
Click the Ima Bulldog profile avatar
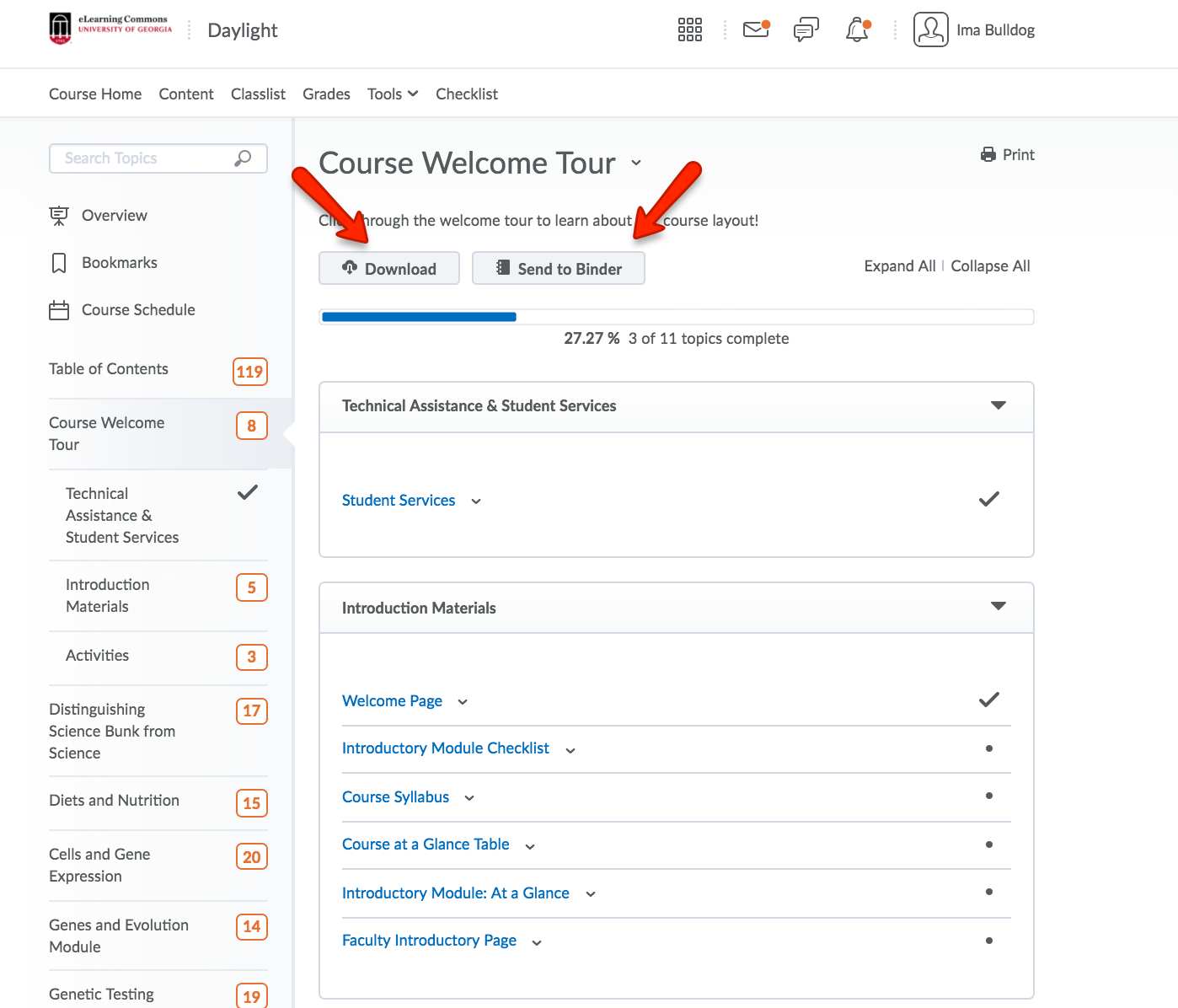click(930, 30)
